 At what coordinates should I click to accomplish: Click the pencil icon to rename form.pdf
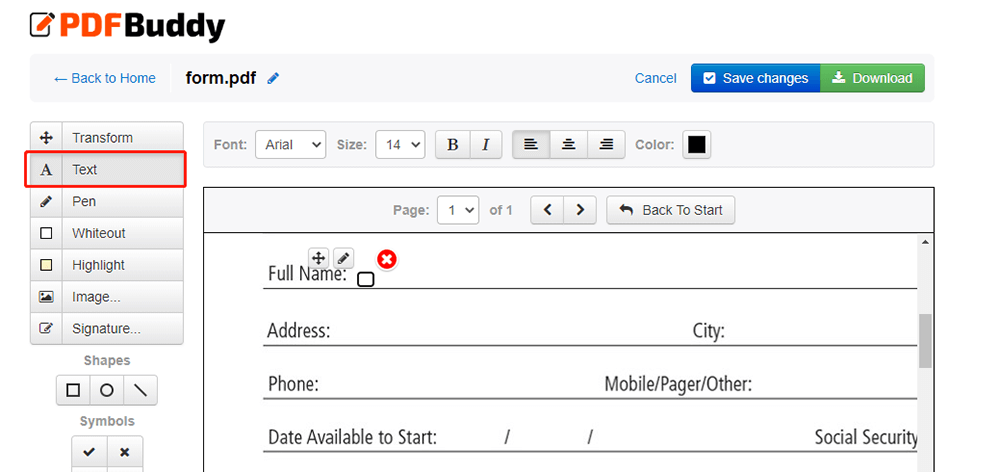(x=273, y=78)
